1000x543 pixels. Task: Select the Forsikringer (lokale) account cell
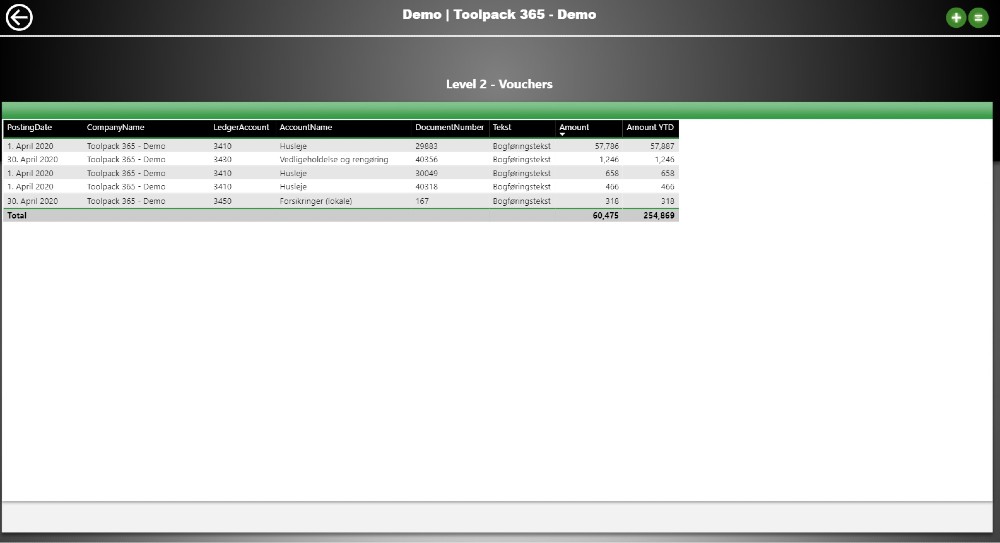pos(316,201)
